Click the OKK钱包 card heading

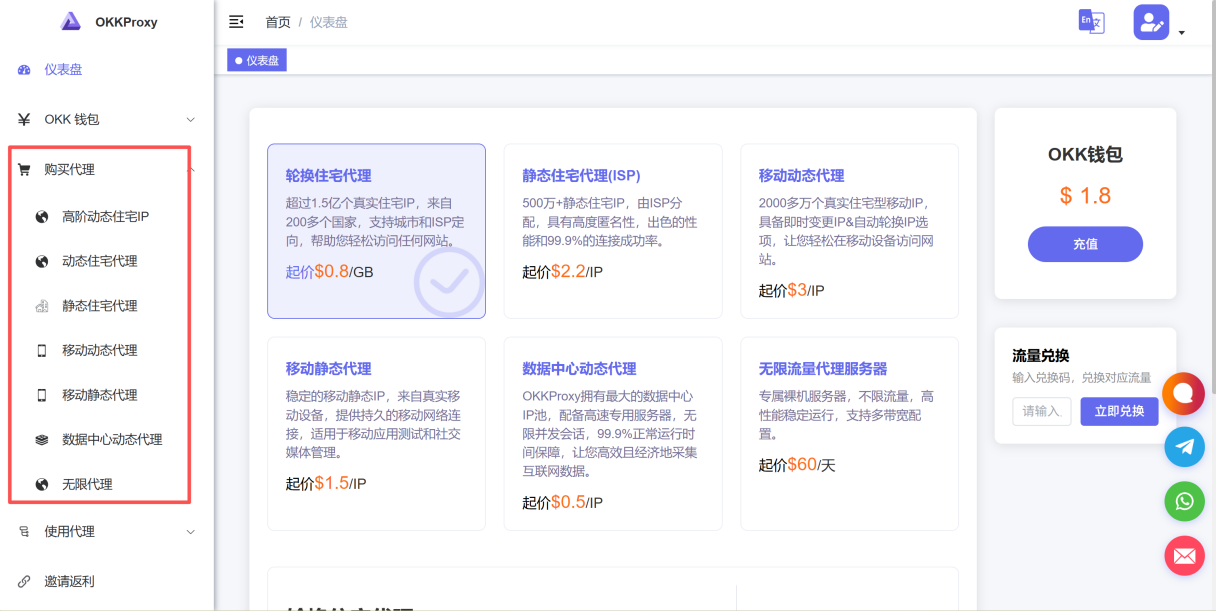coord(1085,155)
